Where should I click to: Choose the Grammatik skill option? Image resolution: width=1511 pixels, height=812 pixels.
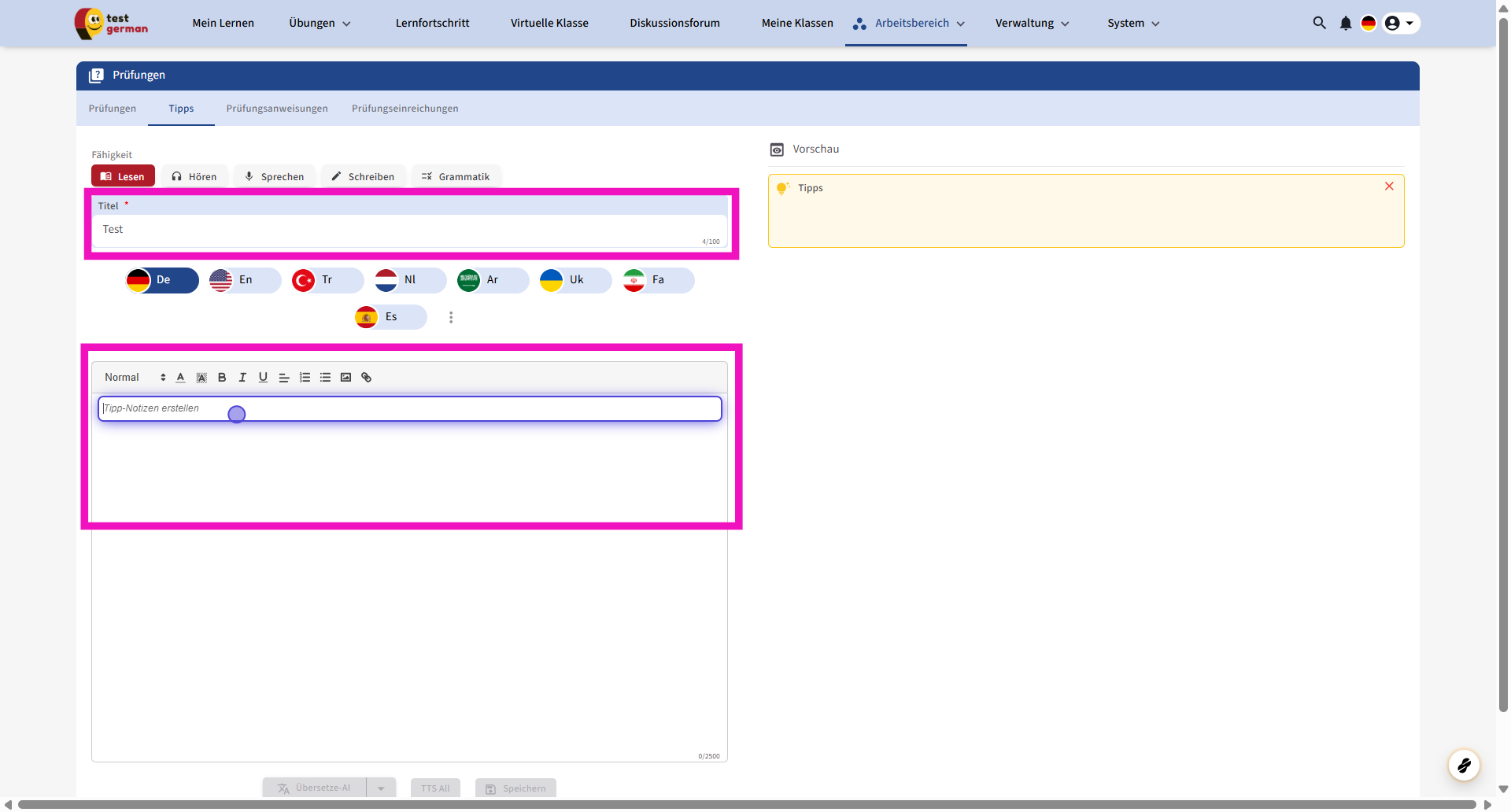[x=456, y=177]
